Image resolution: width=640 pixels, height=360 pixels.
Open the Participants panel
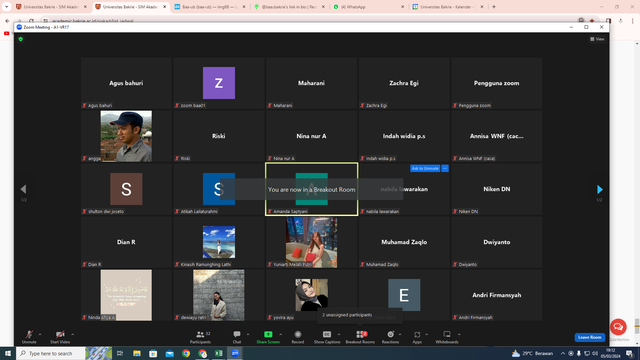pyautogui.click(x=200, y=337)
